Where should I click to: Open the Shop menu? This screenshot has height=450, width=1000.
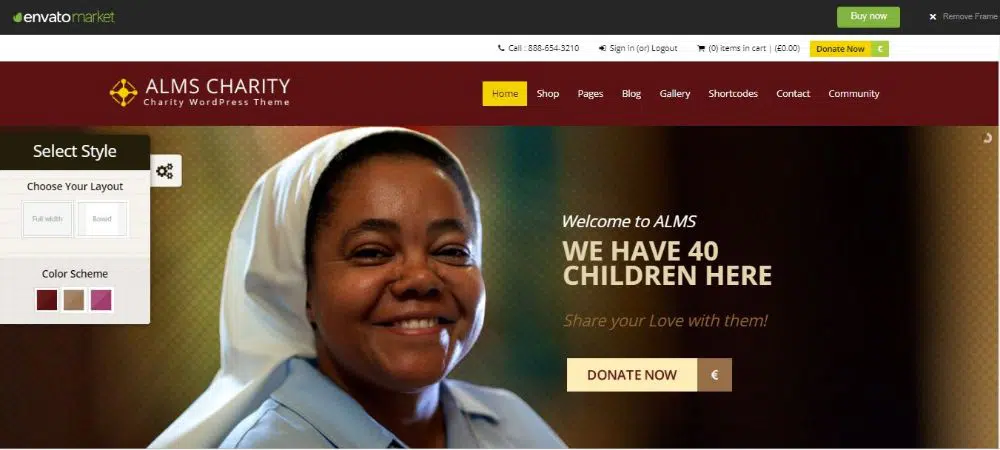[547, 94]
